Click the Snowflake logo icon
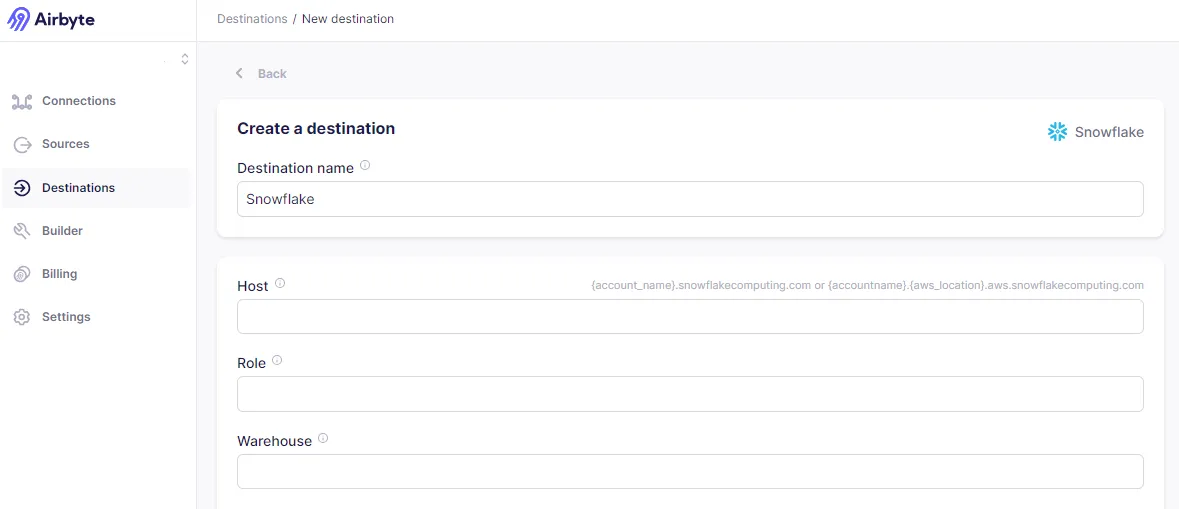Image resolution: width=1179 pixels, height=509 pixels. point(1058,132)
